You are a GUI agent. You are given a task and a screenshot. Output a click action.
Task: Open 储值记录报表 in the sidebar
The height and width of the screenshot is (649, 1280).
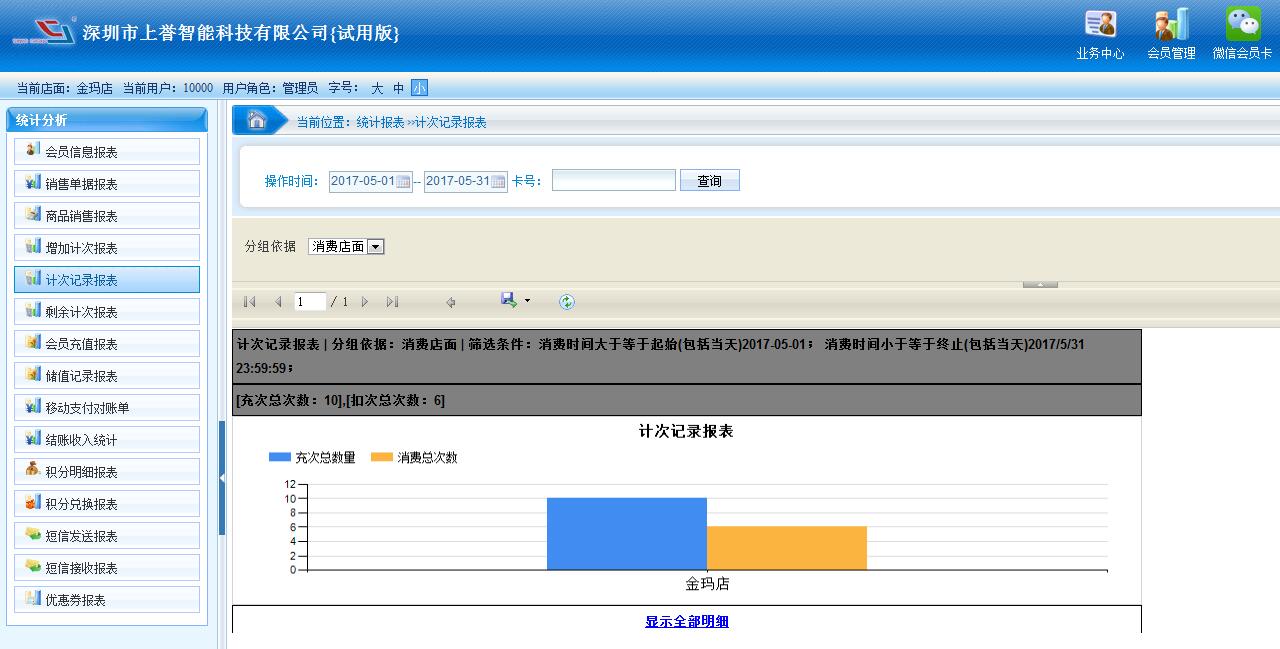pos(107,376)
